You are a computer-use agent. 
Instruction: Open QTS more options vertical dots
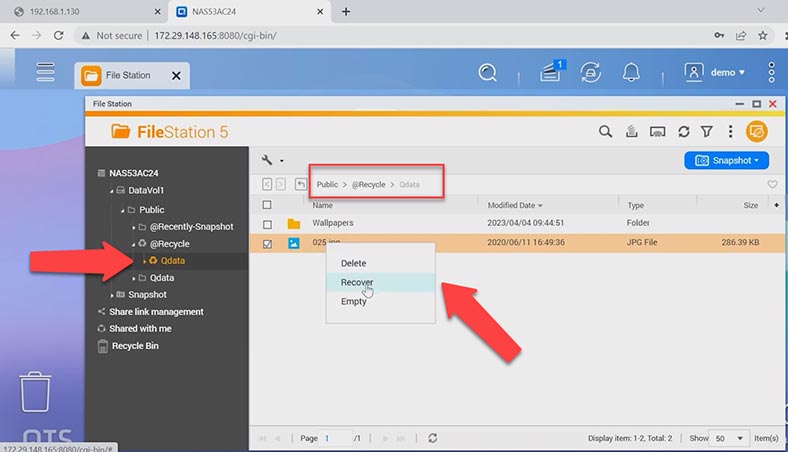(x=771, y=72)
